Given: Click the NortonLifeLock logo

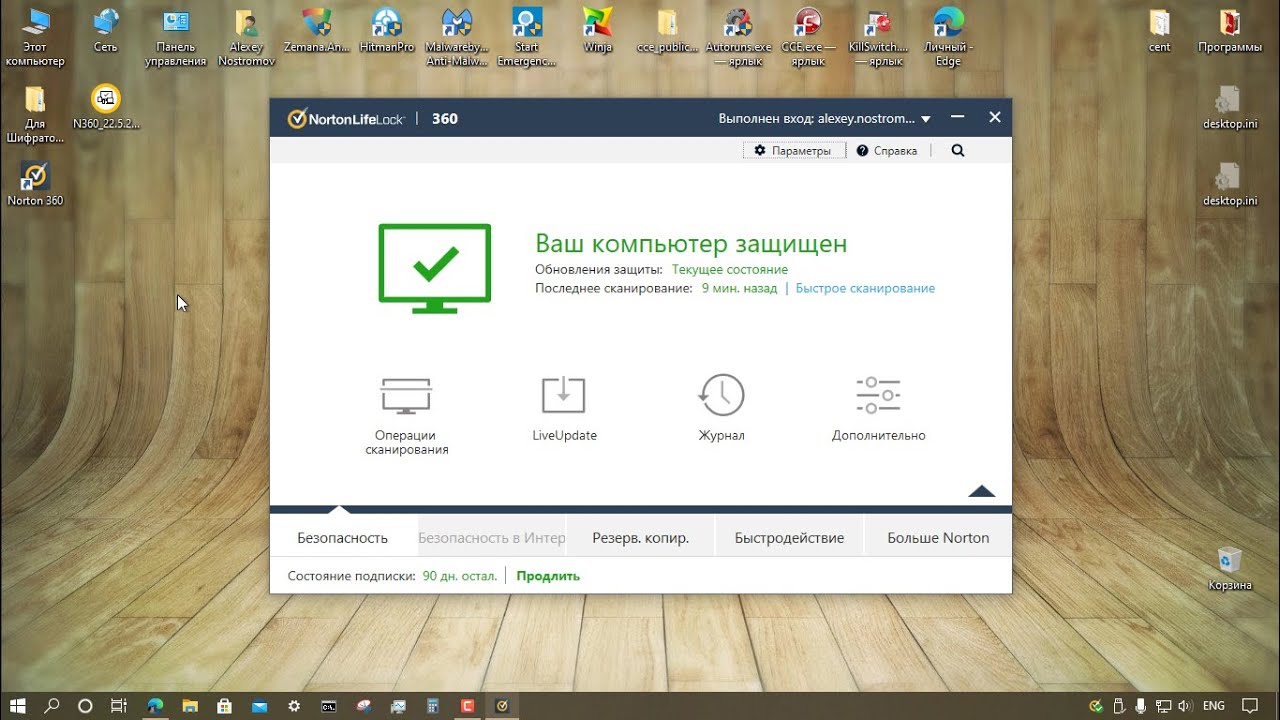Looking at the screenshot, I should (x=346, y=119).
